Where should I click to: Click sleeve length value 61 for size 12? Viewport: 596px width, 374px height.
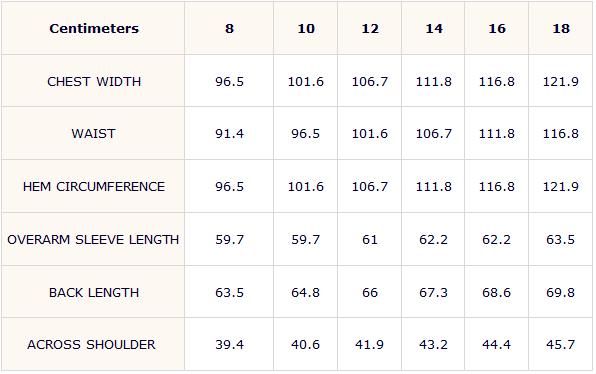coord(370,239)
